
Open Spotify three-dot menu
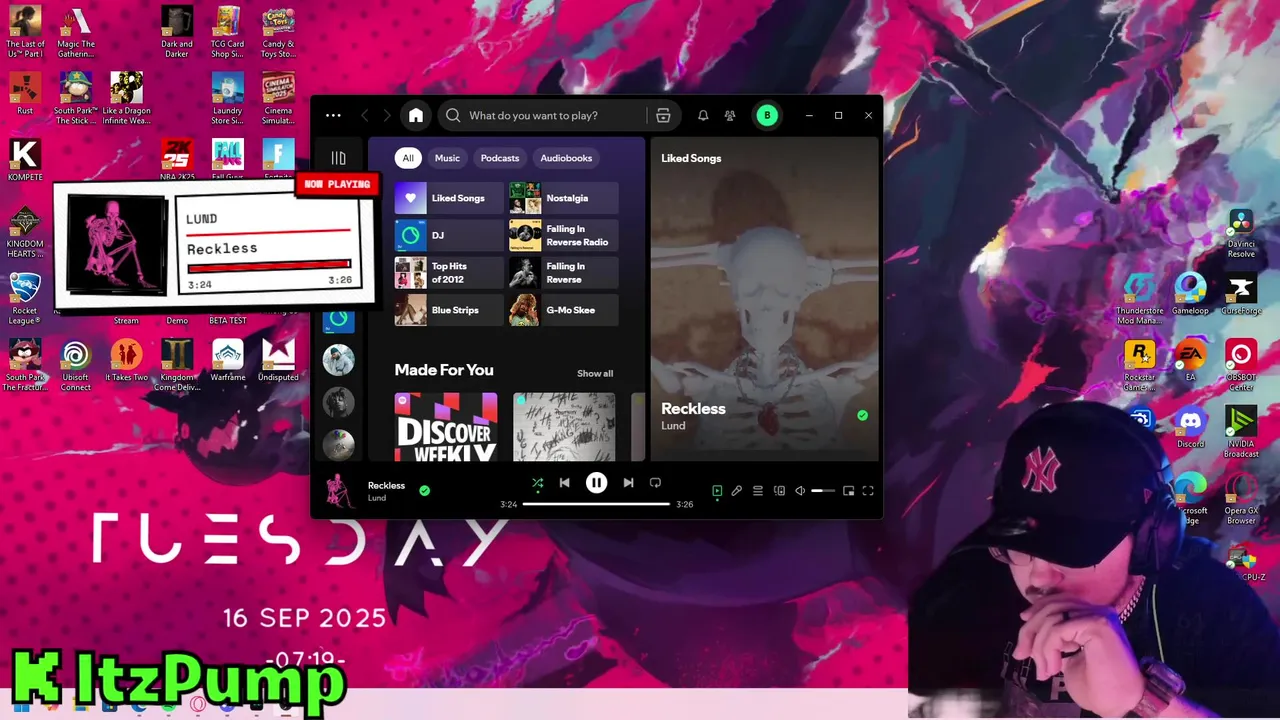[333, 115]
